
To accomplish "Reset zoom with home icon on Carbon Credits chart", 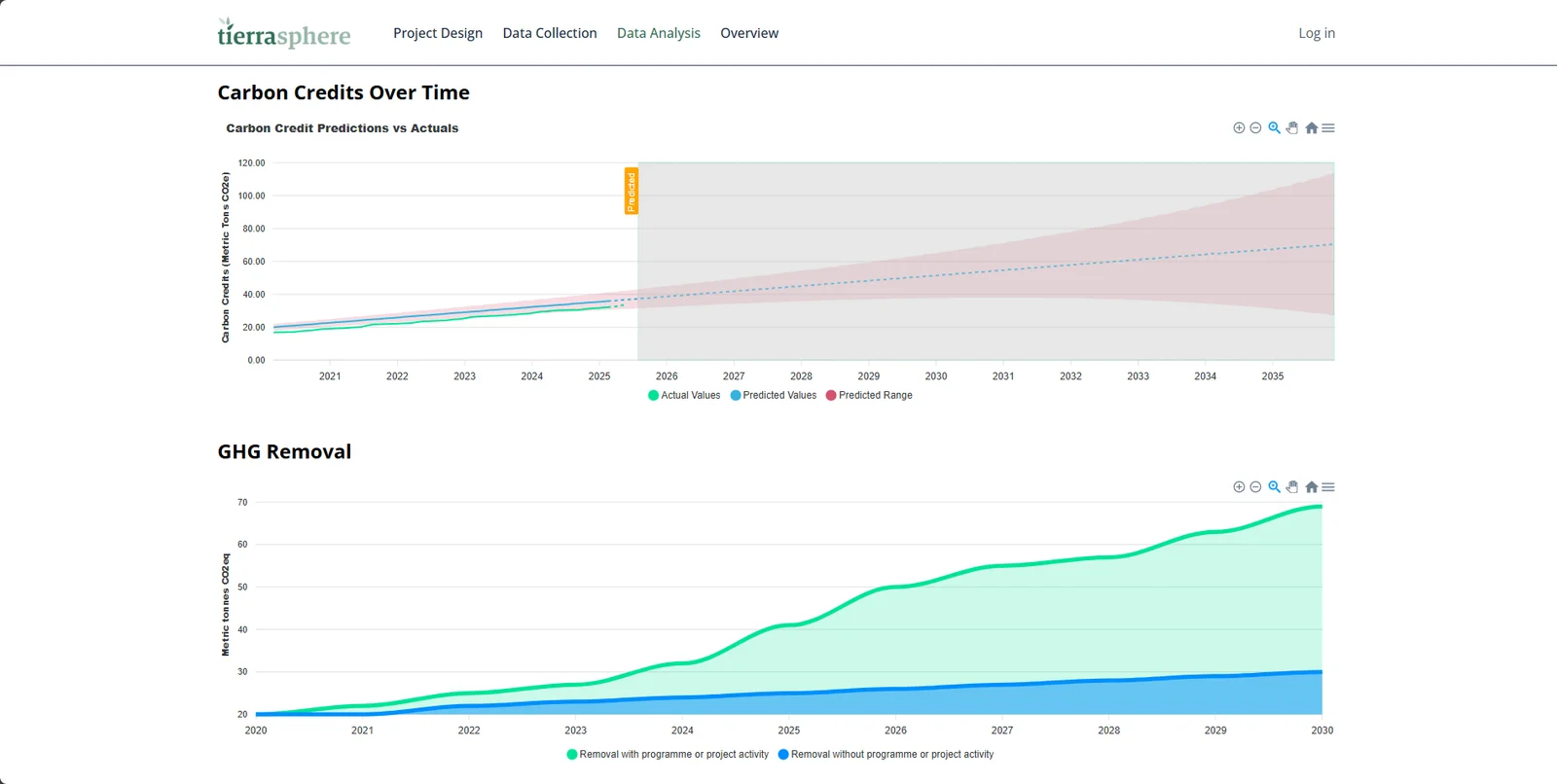I will 1311,128.
